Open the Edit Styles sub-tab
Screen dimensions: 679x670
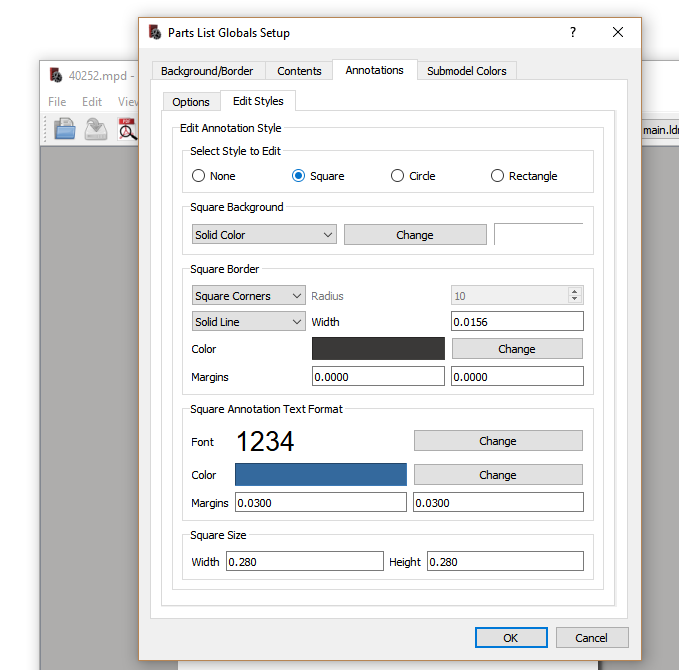(x=258, y=101)
